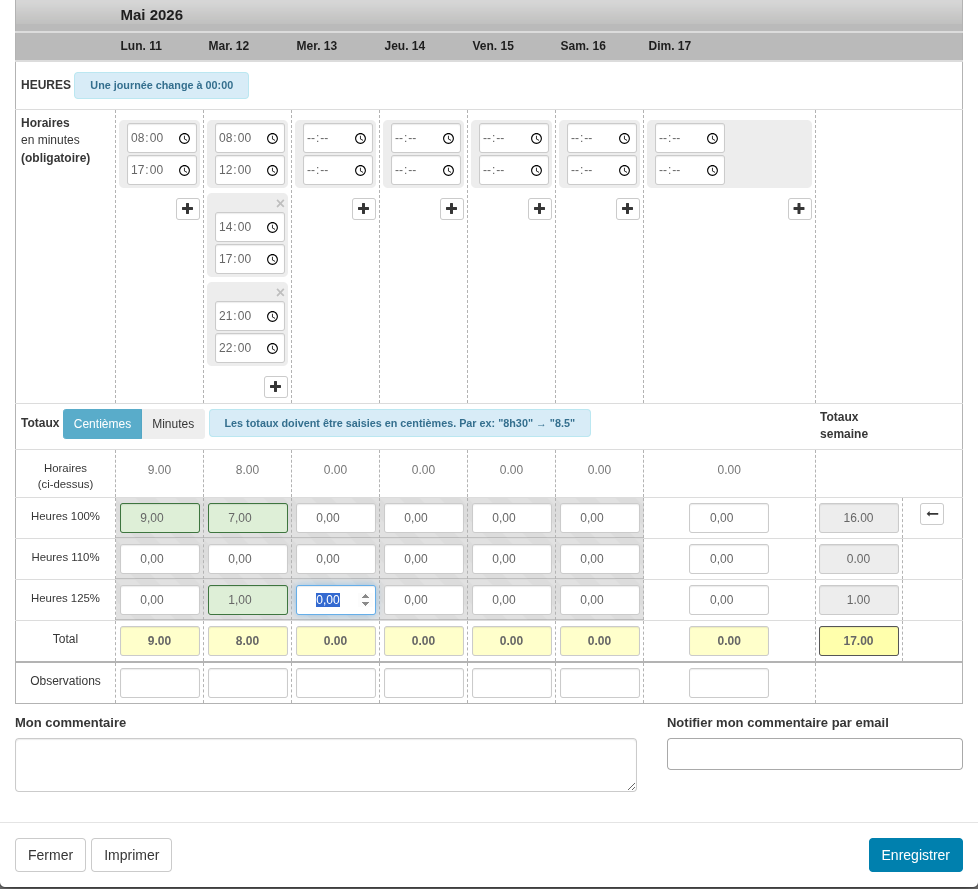Remove the 21:00–22:00 slot on Tuesday
The width and height of the screenshot is (978, 889).
(280, 292)
